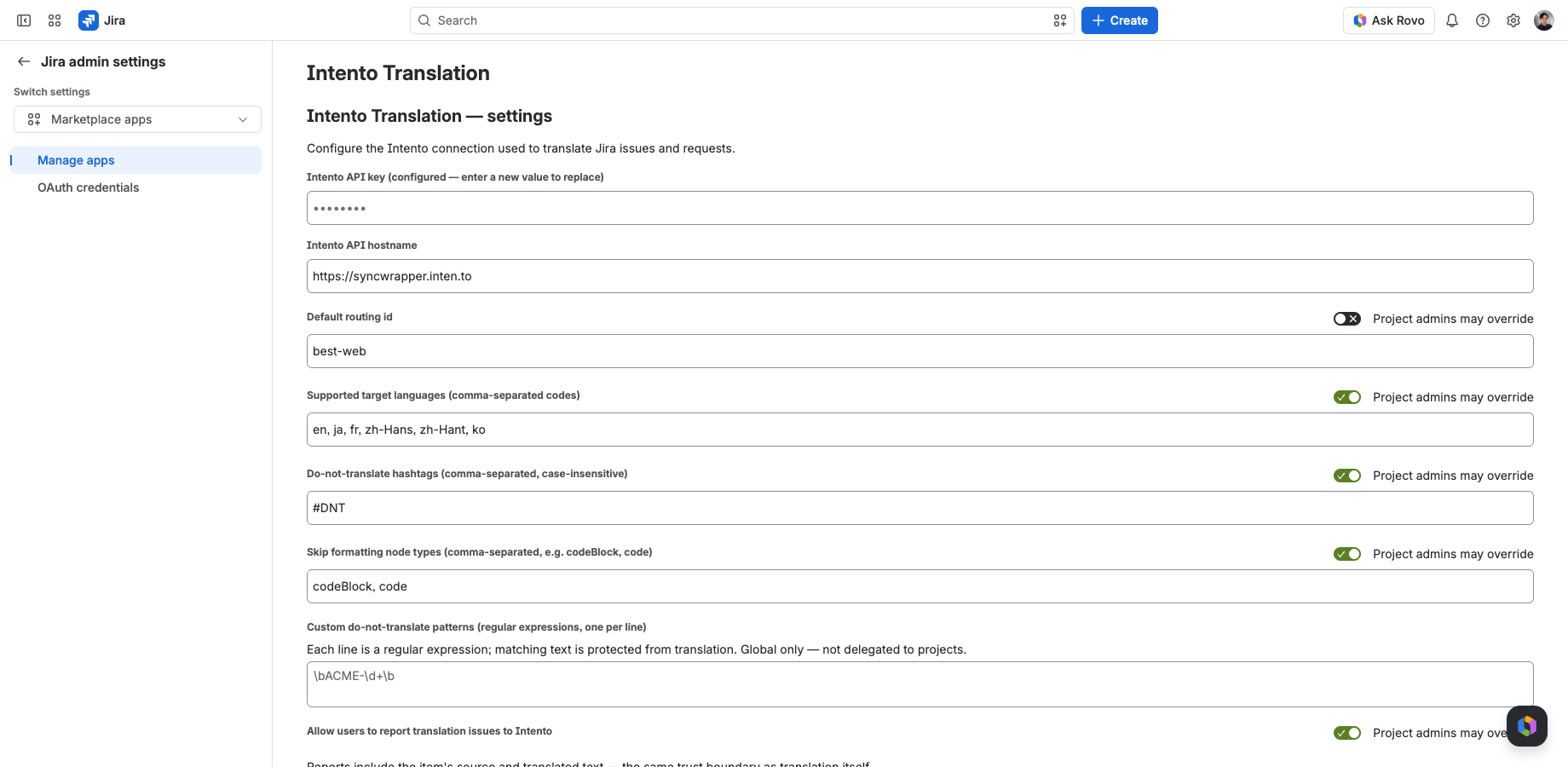Open the user profile avatar
The width and height of the screenshot is (1568, 767).
1544,20
